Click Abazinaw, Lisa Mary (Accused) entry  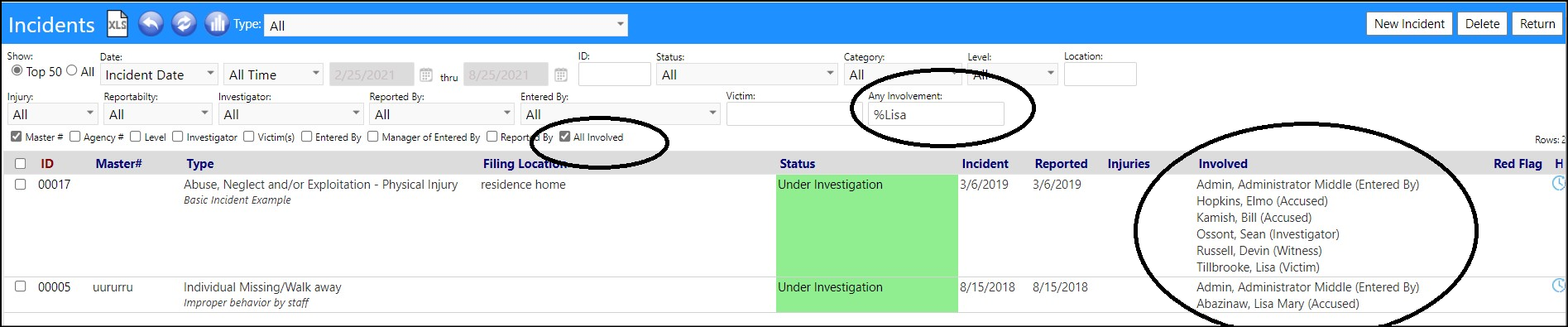point(1278,304)
